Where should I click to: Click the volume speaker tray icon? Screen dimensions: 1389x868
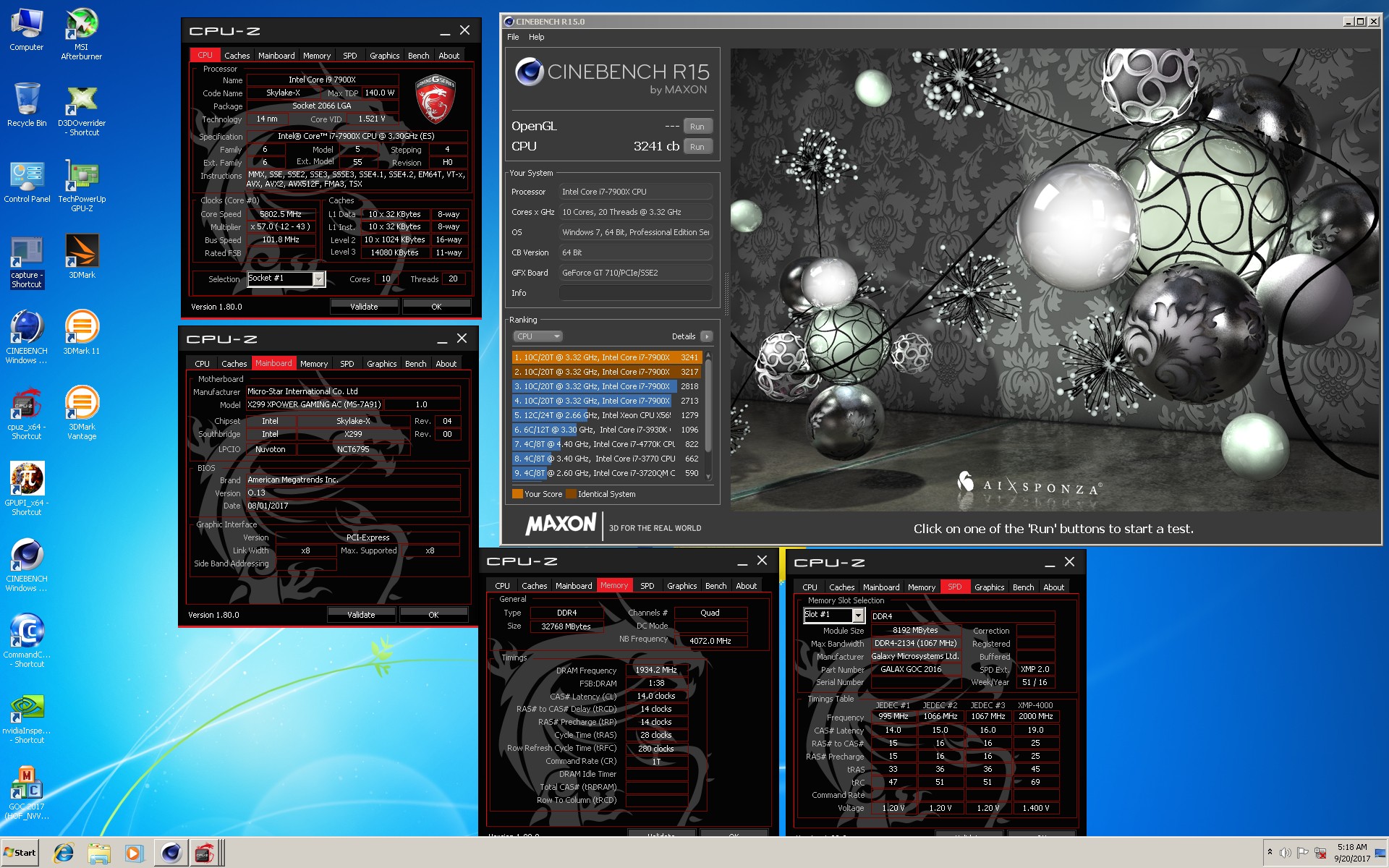point(1286,852)
